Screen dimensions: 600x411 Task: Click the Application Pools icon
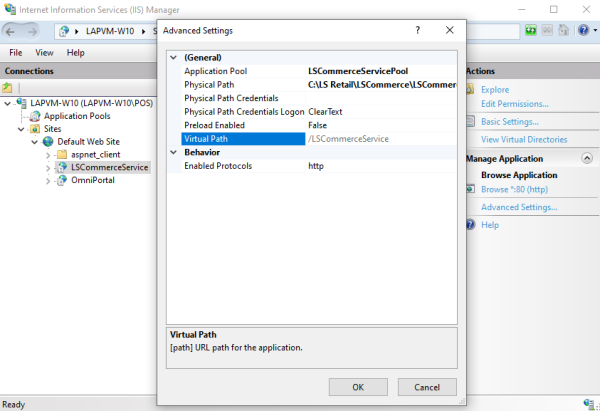click(x=35, y=116)
